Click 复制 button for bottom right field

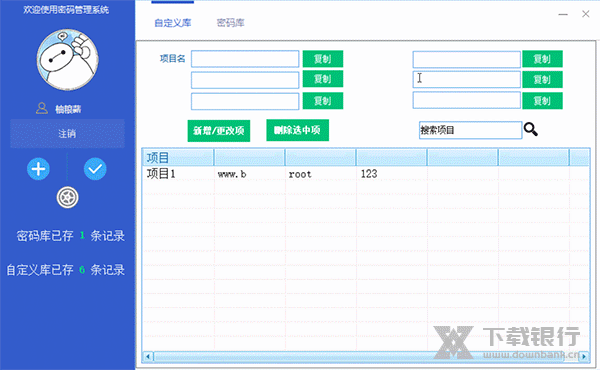pyautogui.click(x=542, y=101)
